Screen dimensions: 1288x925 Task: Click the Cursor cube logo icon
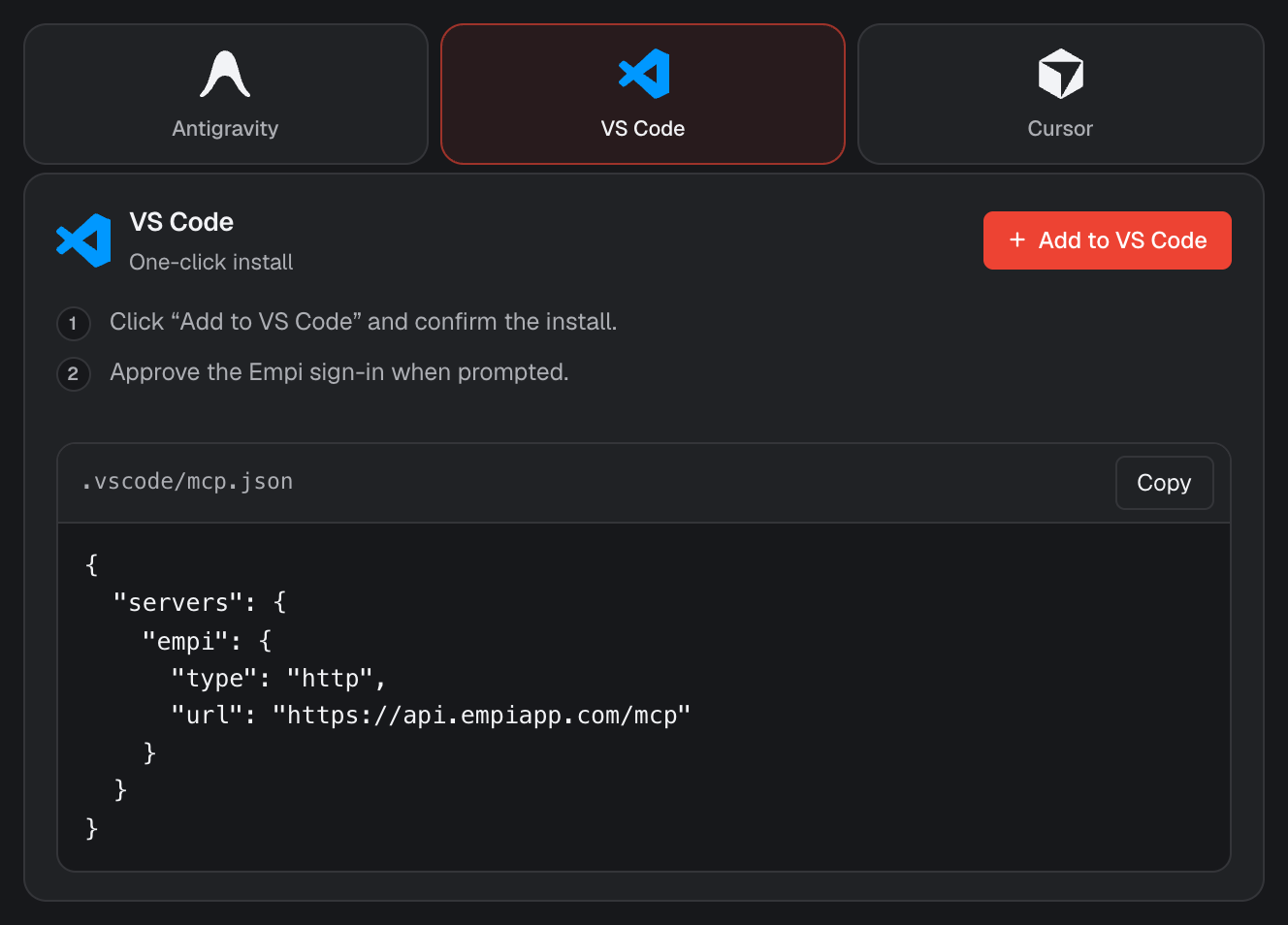point(1060,74)
